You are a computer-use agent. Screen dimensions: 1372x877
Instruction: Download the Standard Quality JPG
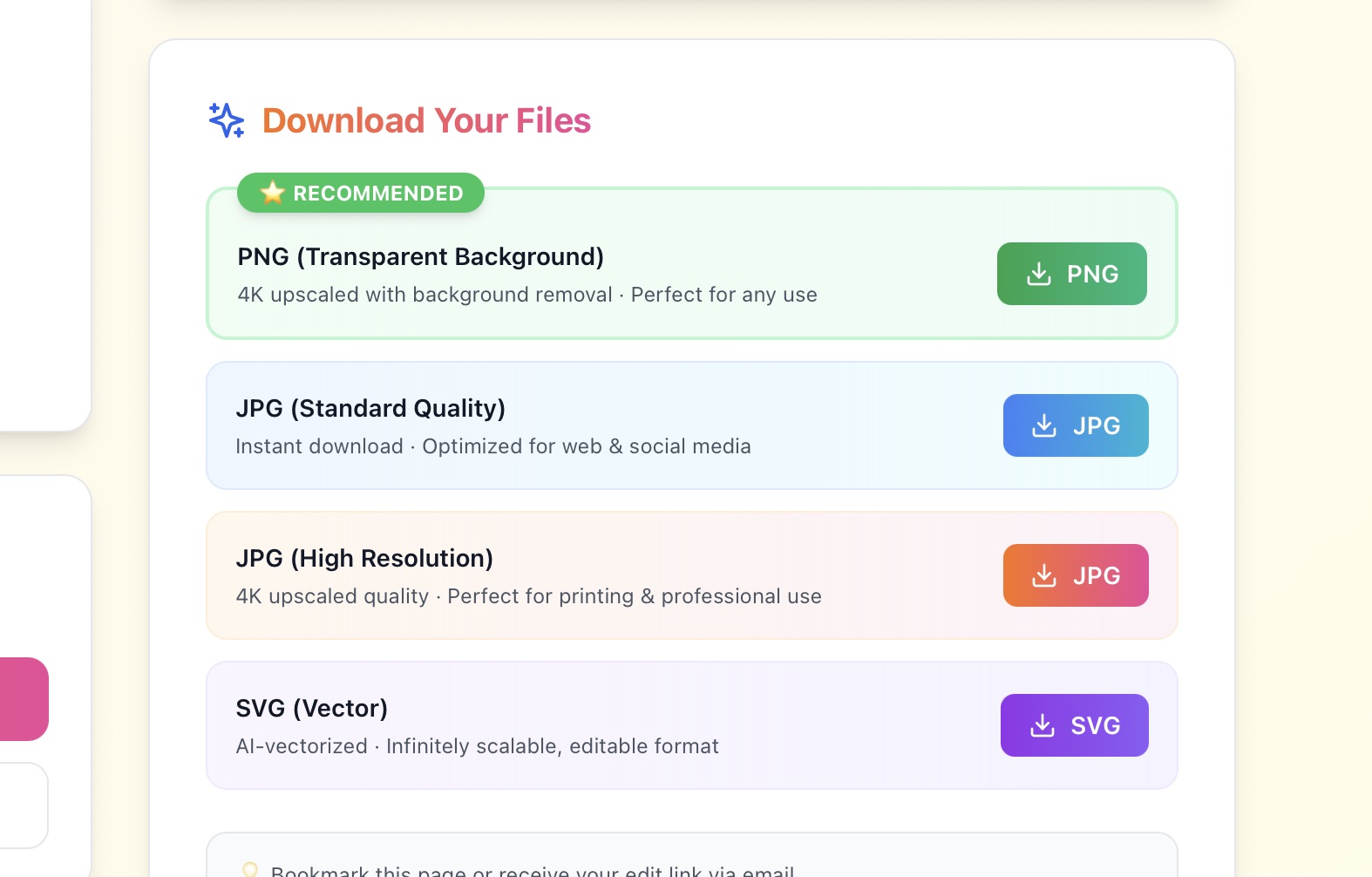[1076, 425]
